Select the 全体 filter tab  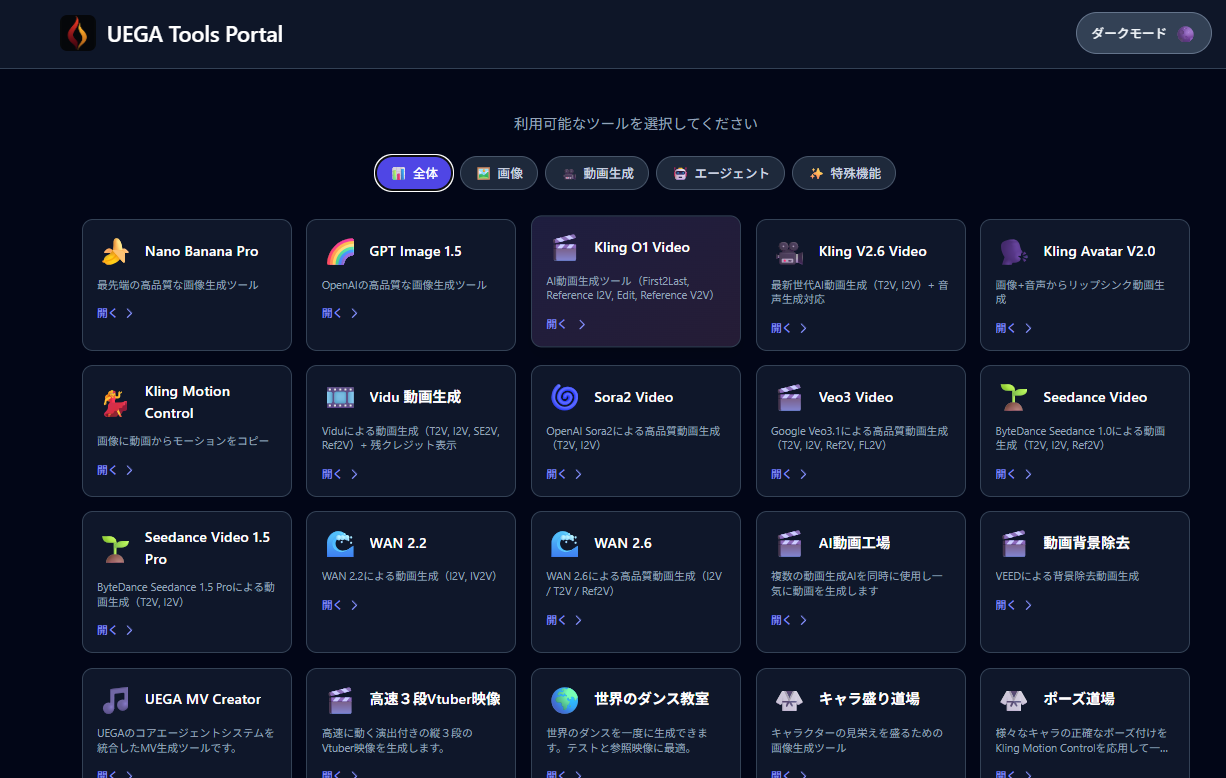click(414, 173)
